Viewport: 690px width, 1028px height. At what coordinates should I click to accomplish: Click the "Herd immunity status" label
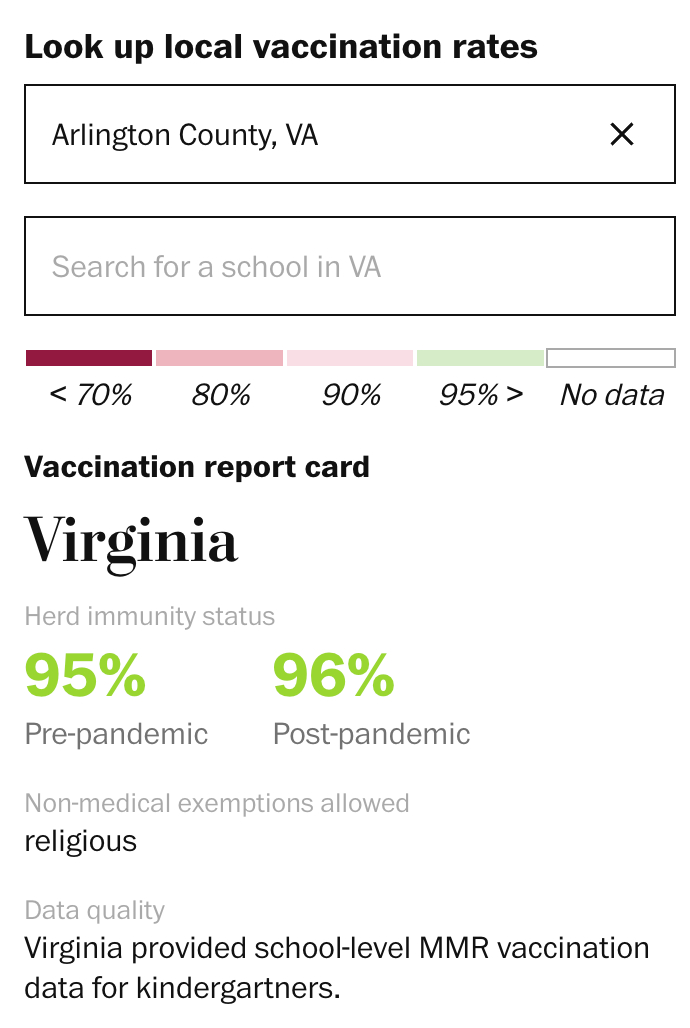[149, 616]
